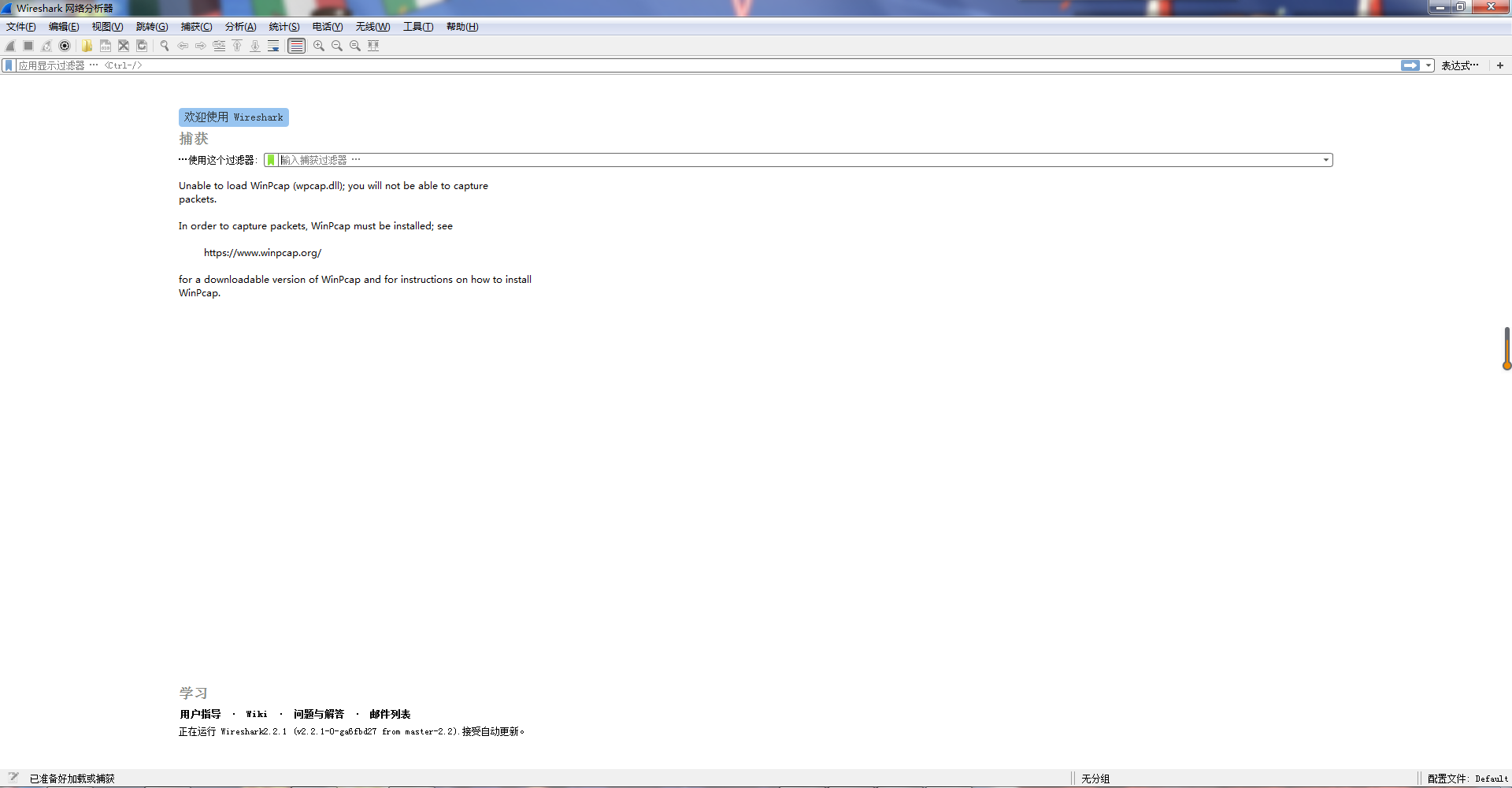
Task: Click the 学习 section heading
Action: tap(194, 693)
